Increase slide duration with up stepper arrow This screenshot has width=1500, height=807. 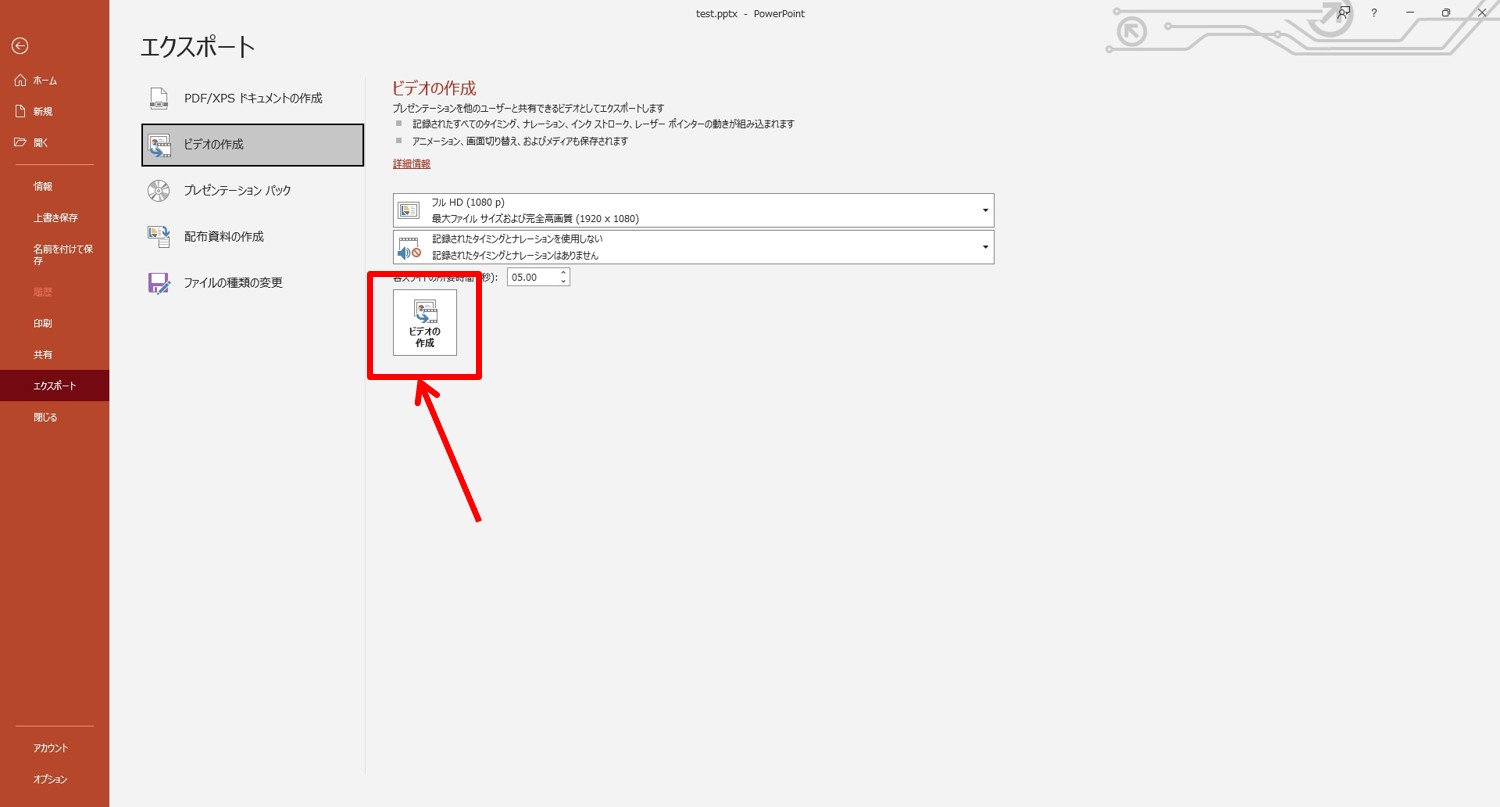pyautogui.click(x=564, y=272)
